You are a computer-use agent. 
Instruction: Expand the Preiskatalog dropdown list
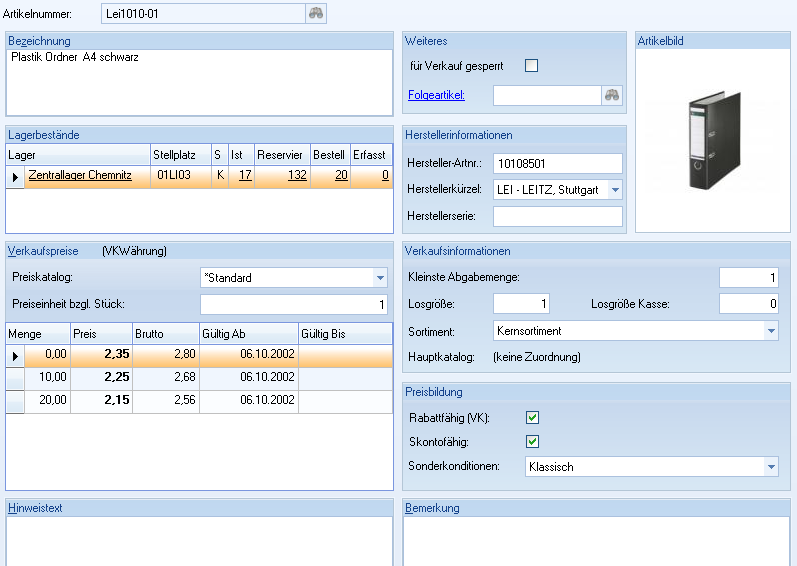pyautogui.click(x=380, y=278)
